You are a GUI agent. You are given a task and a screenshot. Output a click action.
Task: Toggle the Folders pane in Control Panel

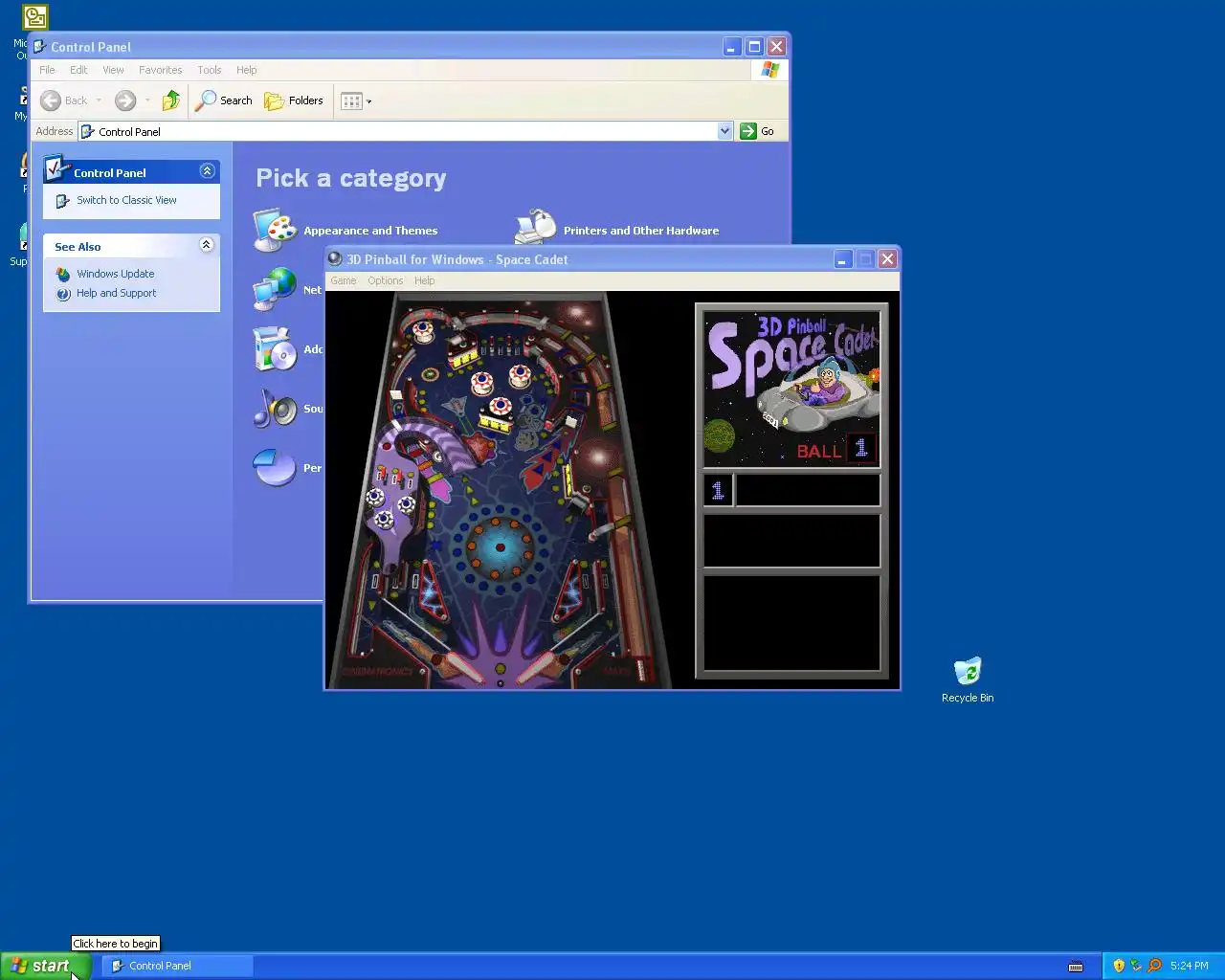[294, 100]
